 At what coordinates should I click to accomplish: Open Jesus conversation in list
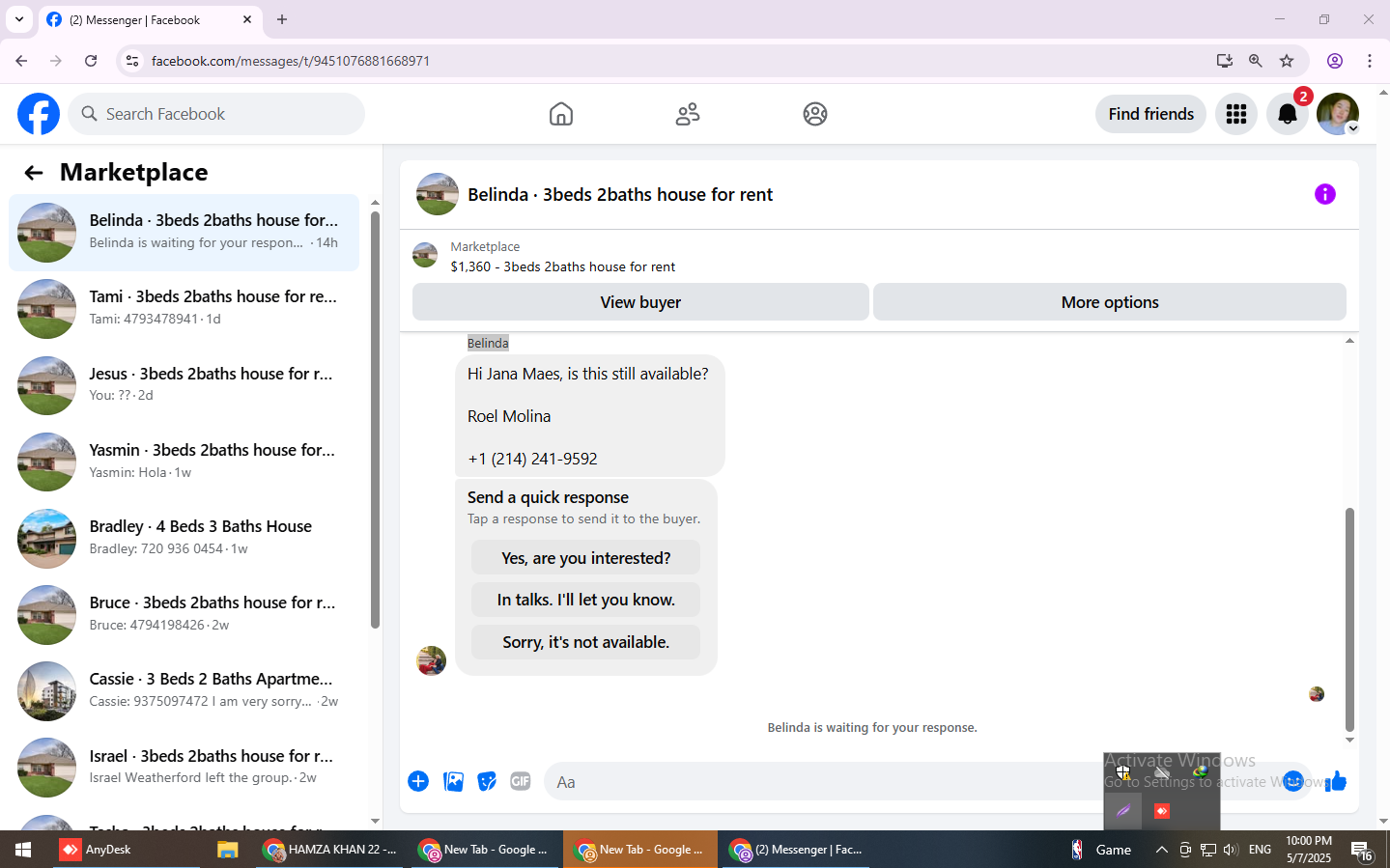pyautogui.click(x=184, y=384)
